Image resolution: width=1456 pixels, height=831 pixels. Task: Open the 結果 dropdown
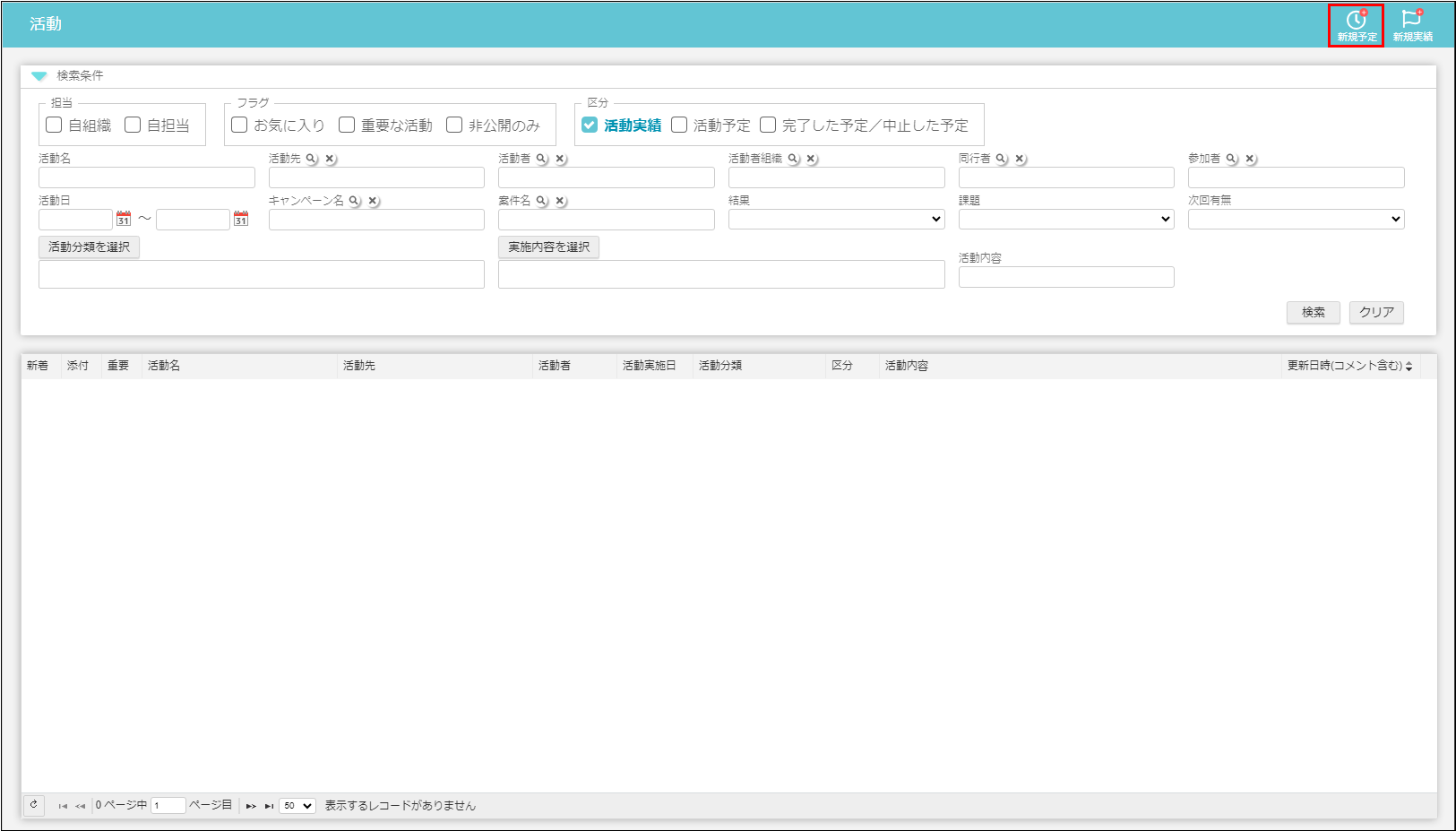tap(836, 219)
